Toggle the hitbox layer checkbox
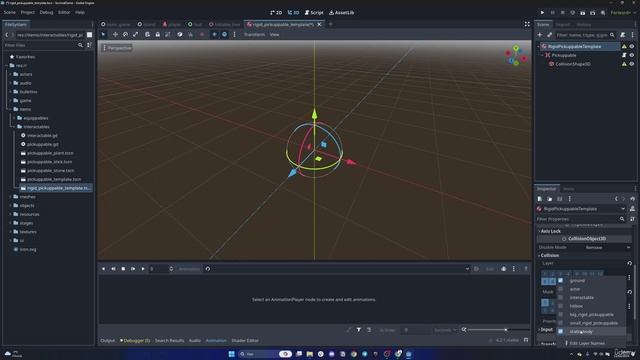This screenshot has width=640, height=360. tap(560, 306)
